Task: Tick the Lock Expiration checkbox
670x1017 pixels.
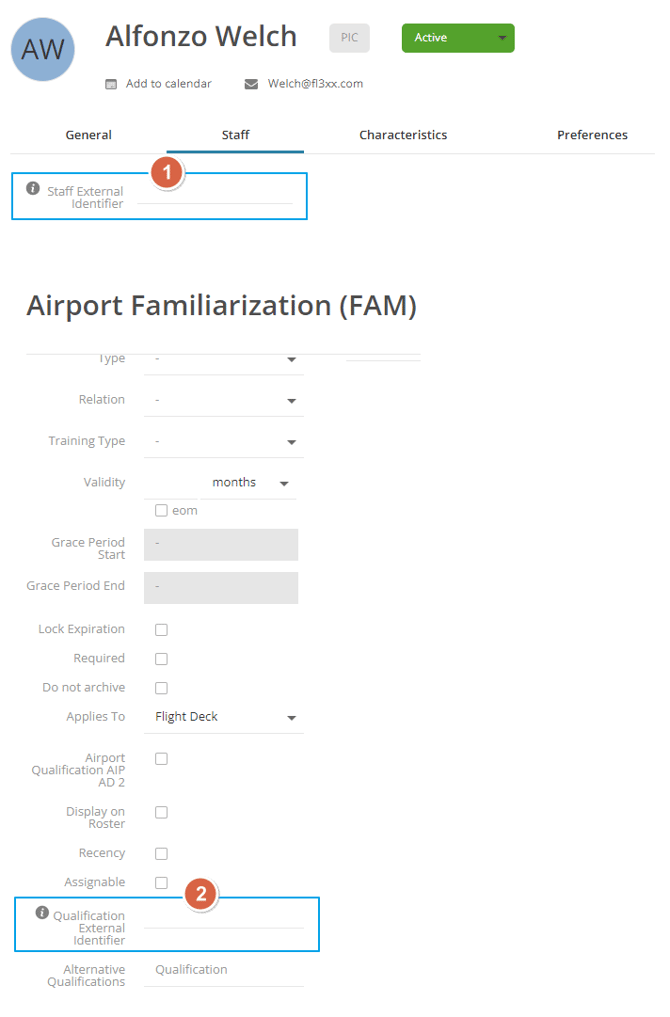Action: (161, 630)
